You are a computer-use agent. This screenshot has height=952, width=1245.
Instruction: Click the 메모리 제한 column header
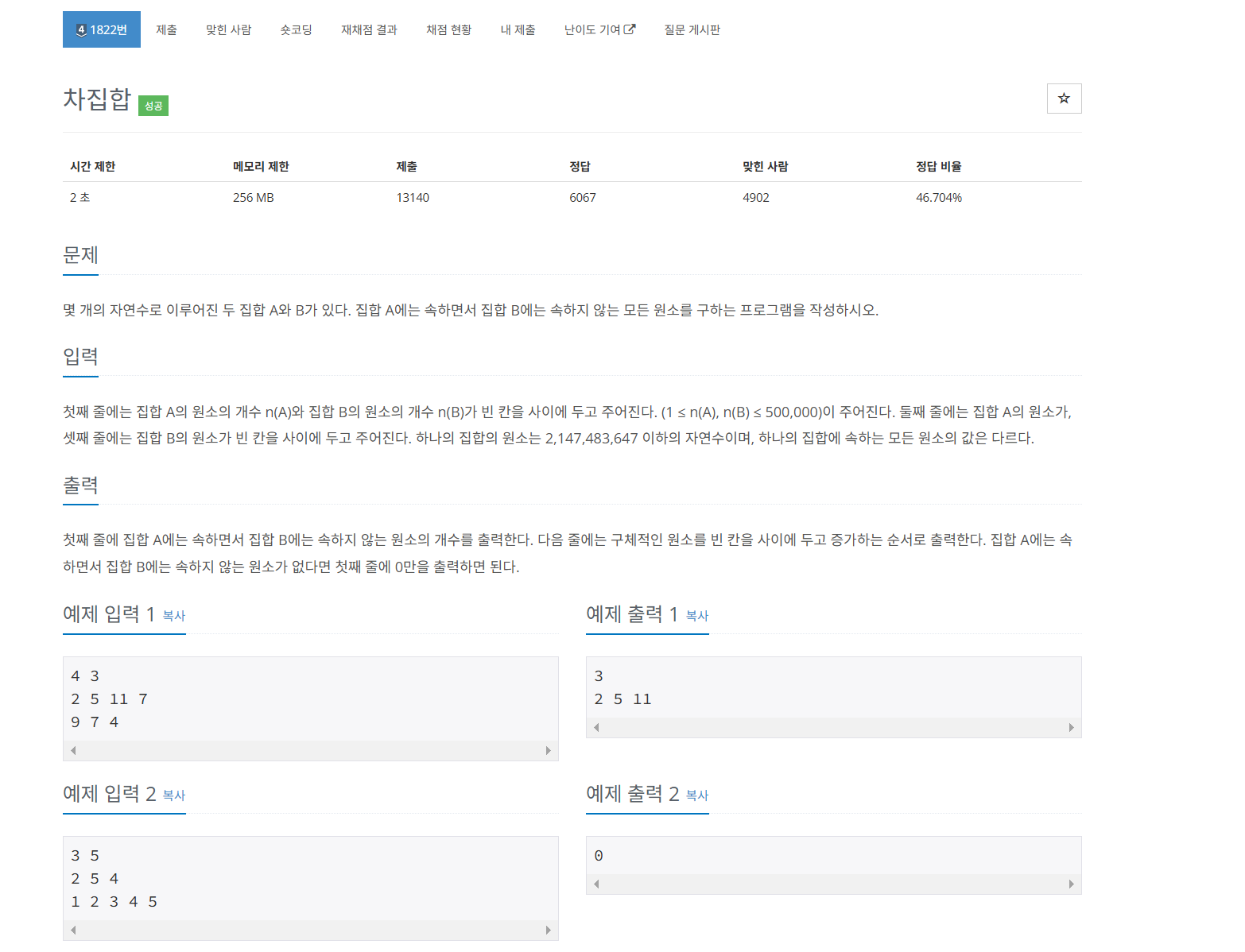click(261, 166)
